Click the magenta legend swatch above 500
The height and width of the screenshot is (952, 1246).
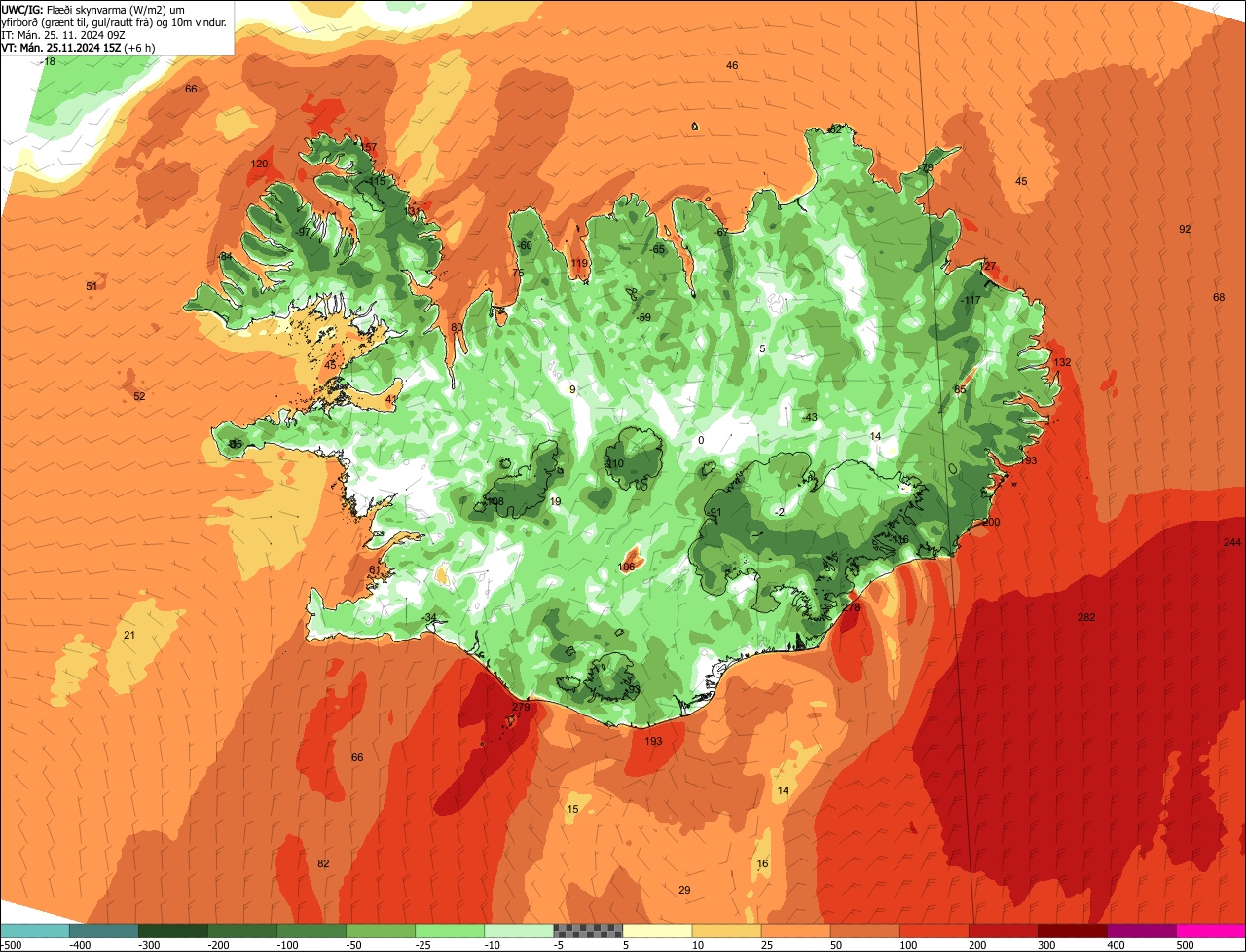click(x=1211, y=931)
